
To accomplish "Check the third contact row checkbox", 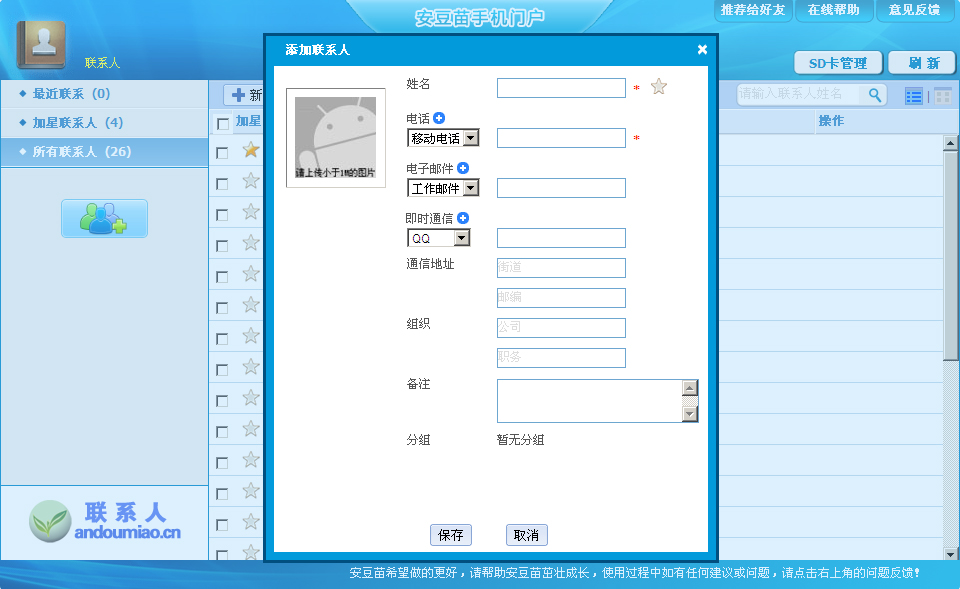I will (222, 215).
